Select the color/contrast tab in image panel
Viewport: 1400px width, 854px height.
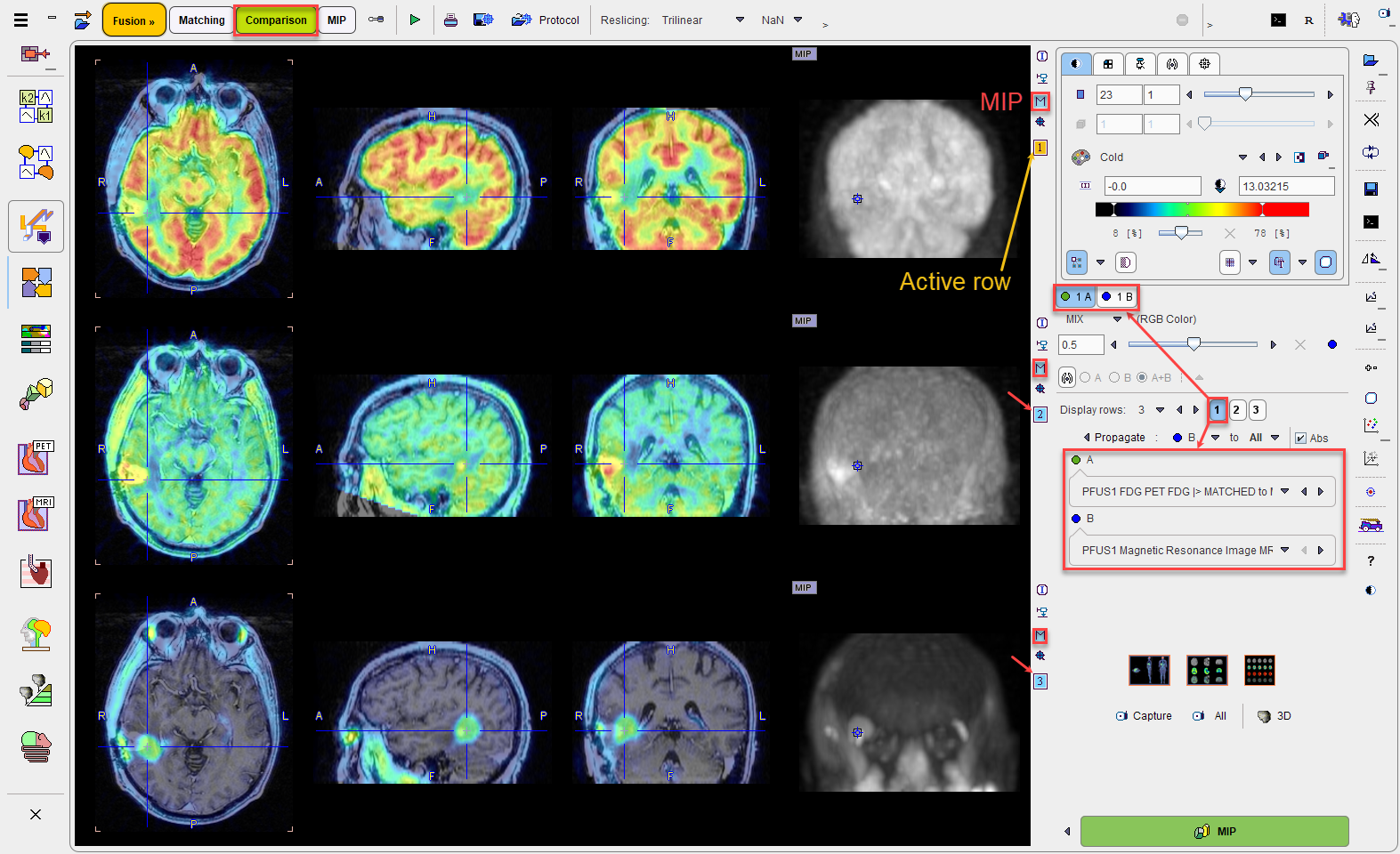click(1076, 64)
